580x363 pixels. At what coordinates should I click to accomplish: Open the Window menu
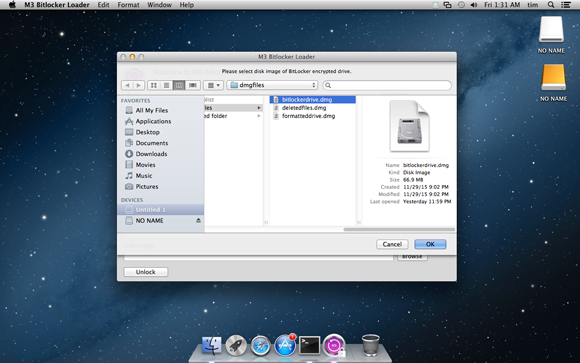coord(159,5)
